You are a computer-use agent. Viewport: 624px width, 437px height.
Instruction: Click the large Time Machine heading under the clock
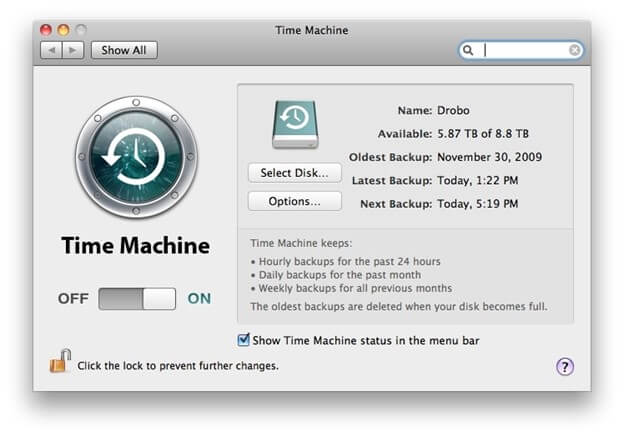click(x=136, y=245)
